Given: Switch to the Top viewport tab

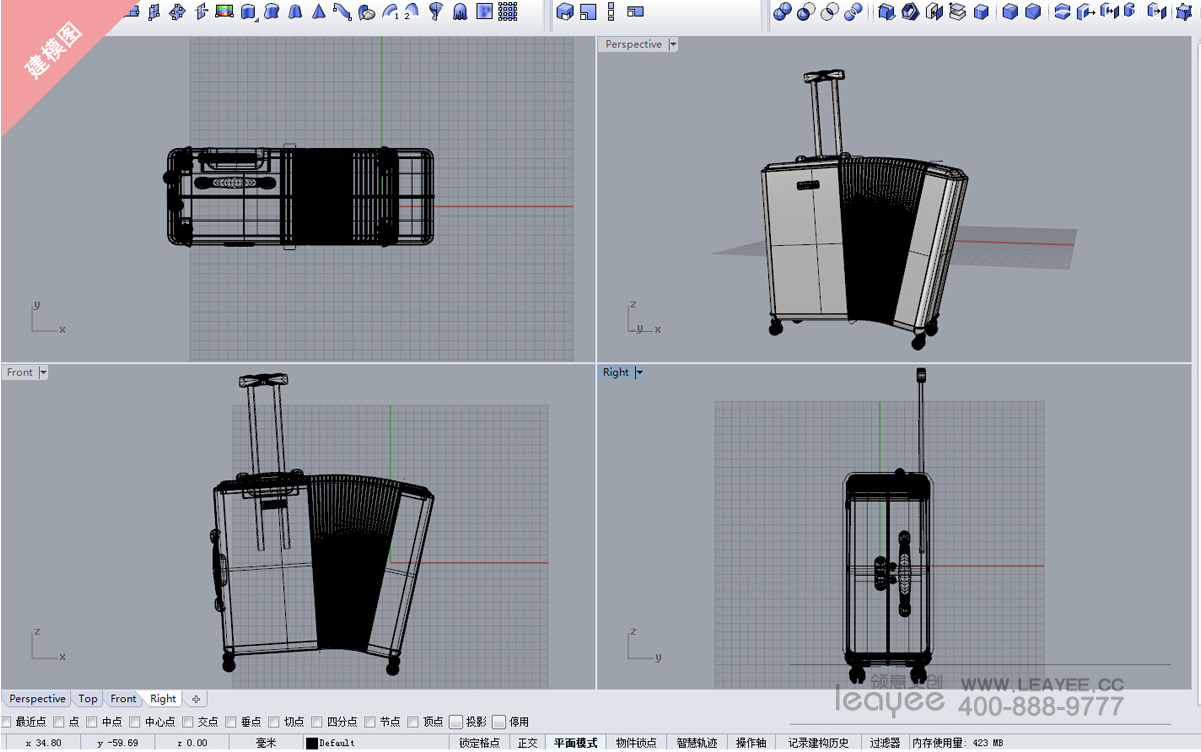Looking at the screenshot, I should (x=88, y=699).
